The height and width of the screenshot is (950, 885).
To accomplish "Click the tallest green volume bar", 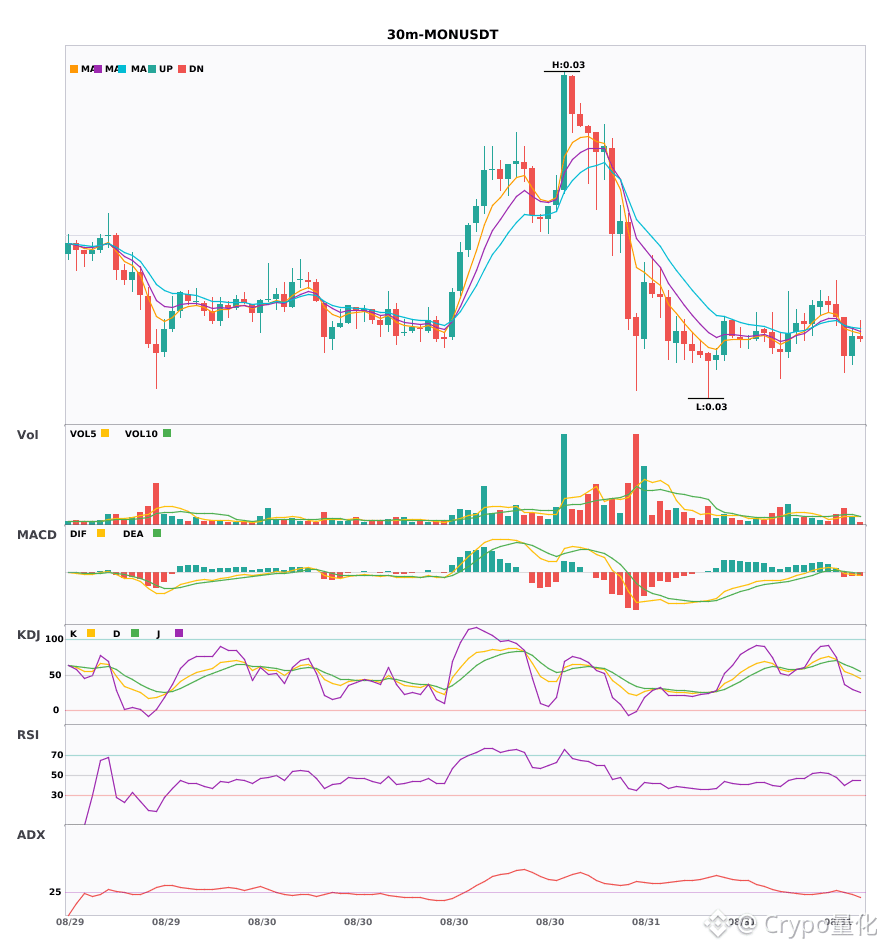I will pyautogui.click(x=564, y=479).
